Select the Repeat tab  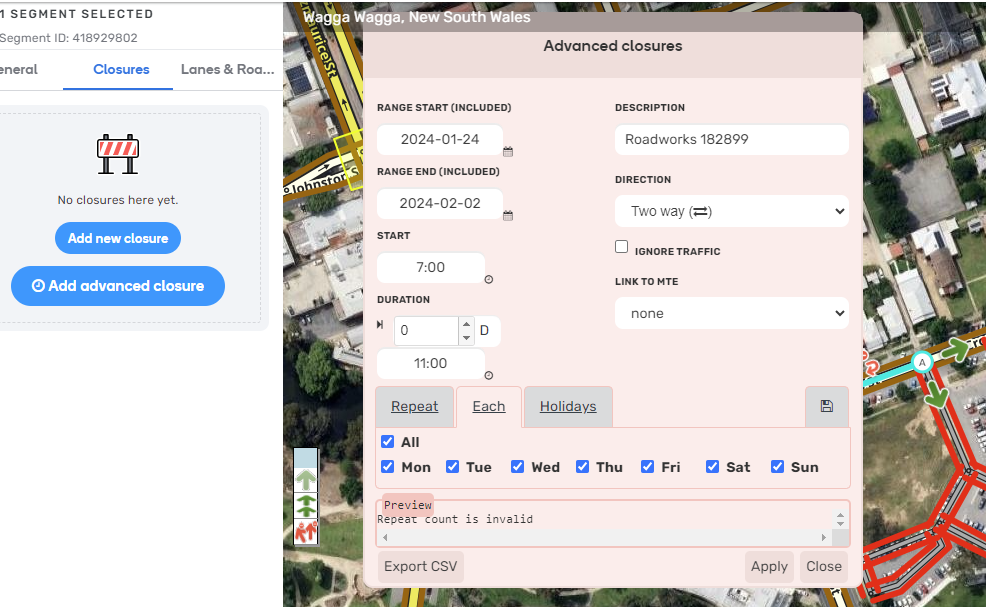415,406
